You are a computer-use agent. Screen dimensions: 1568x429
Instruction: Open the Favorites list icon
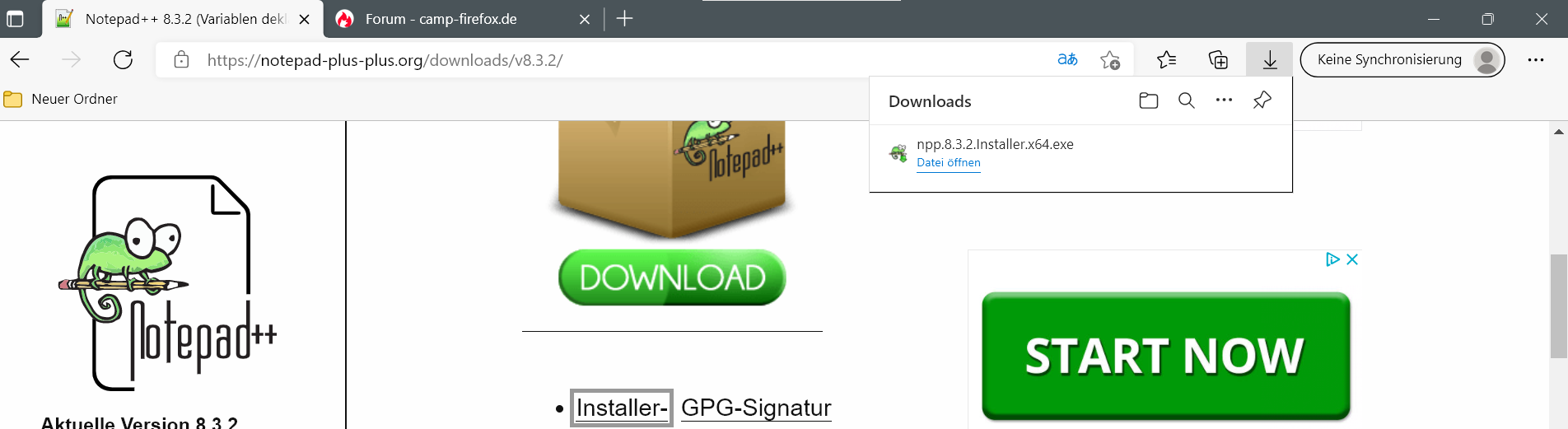tap(1166, 60)
